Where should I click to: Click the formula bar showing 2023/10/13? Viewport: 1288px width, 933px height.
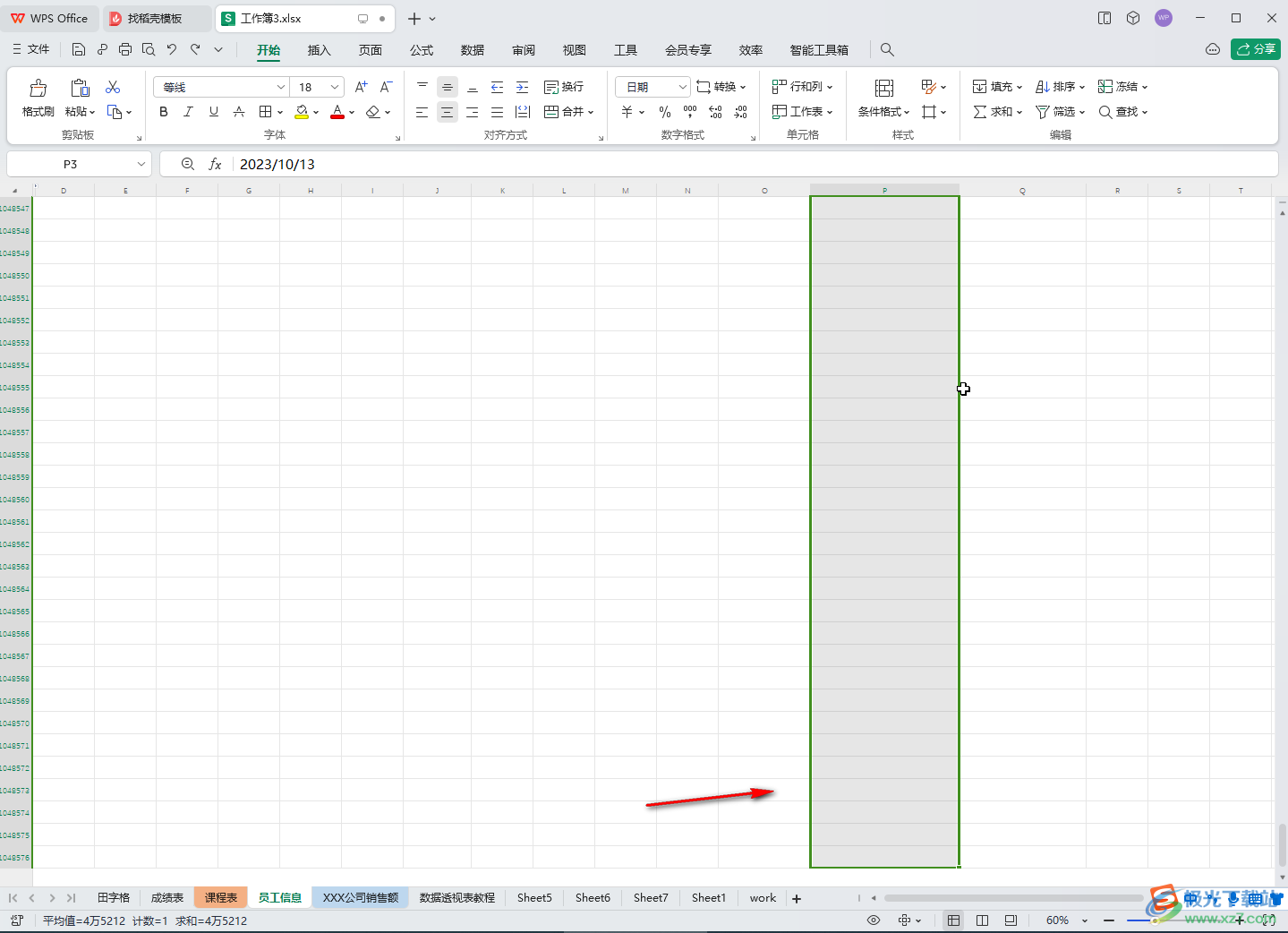click(x=755, y=164)
